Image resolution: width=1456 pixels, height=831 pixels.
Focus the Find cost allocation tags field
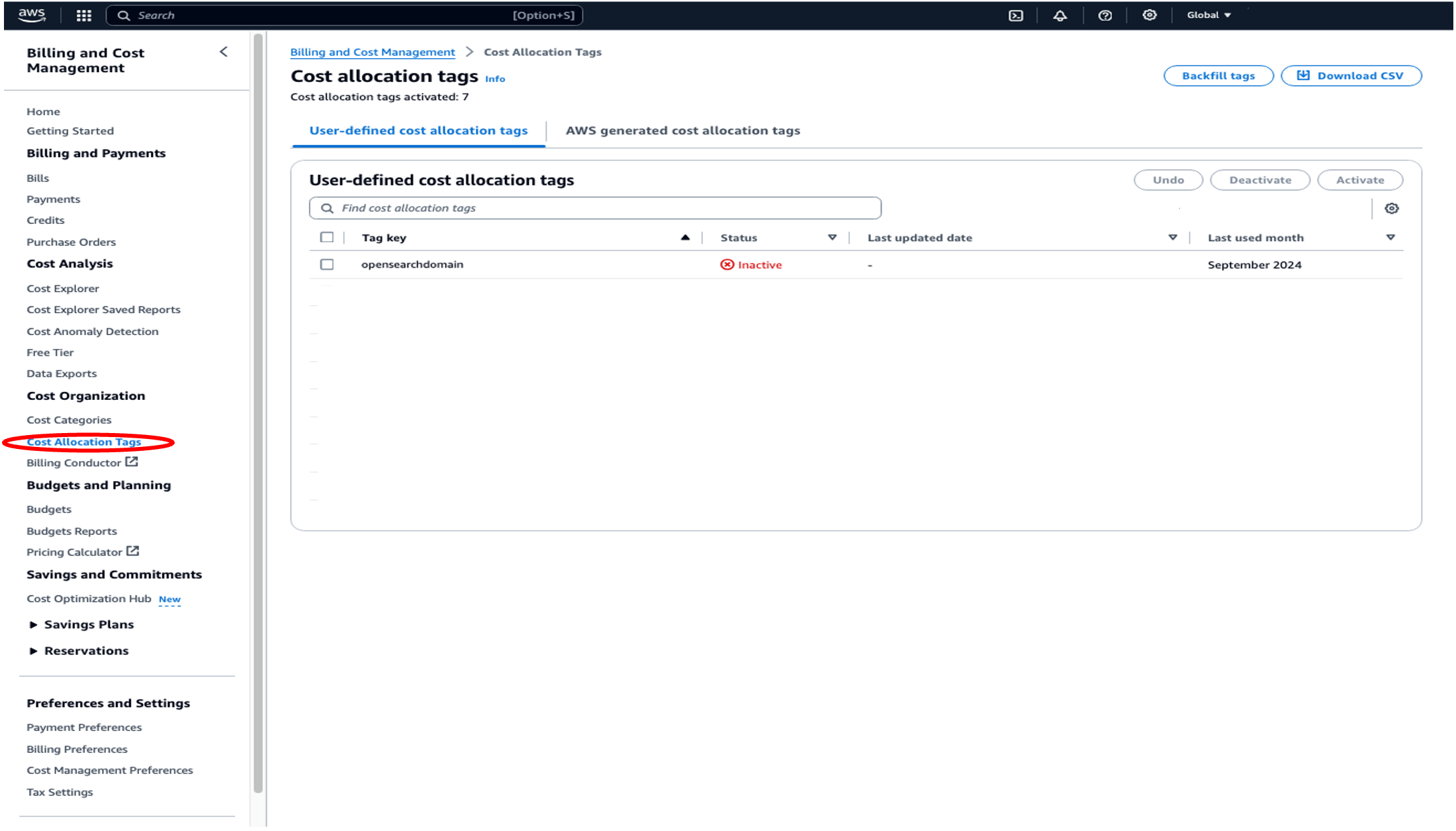click(596, 208)
